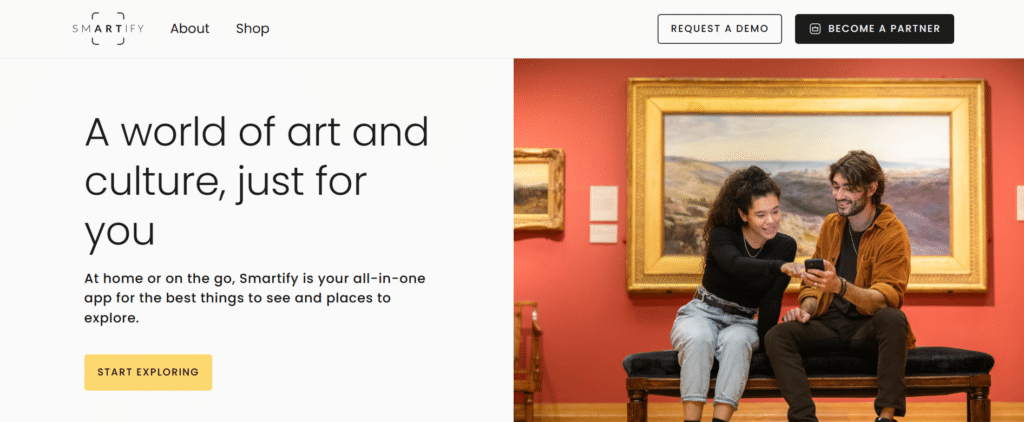Click the large gold-framed landscape painting
The height and width of the screenshot is (422, 1024).
[x=807, y=185]
